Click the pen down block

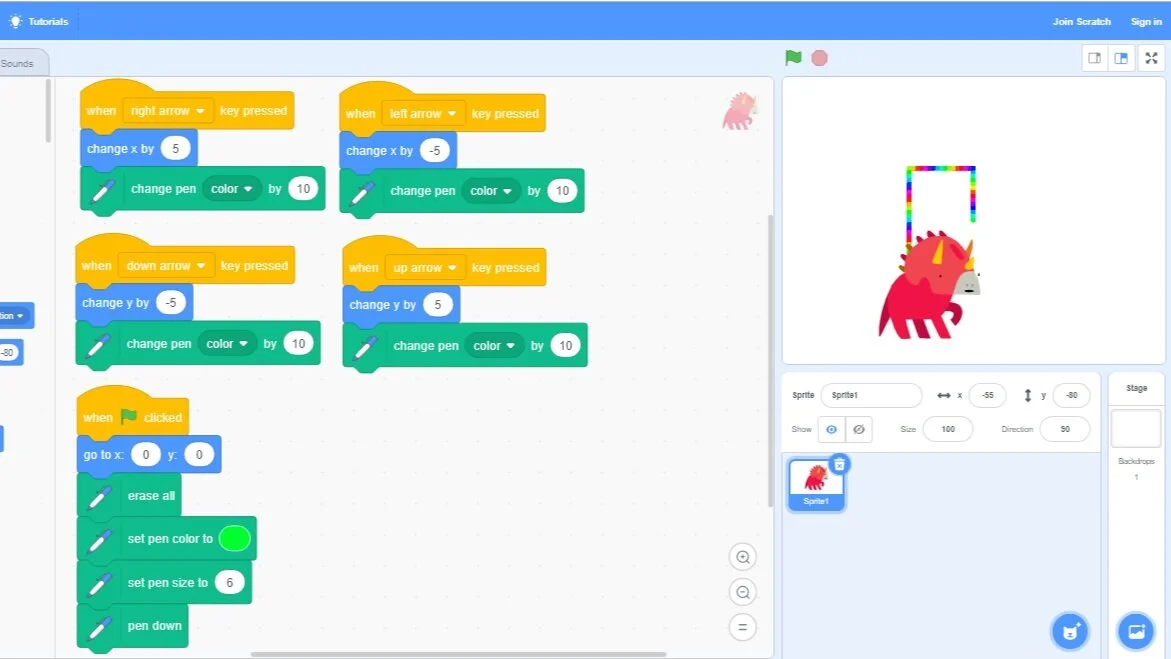[132, 626]
